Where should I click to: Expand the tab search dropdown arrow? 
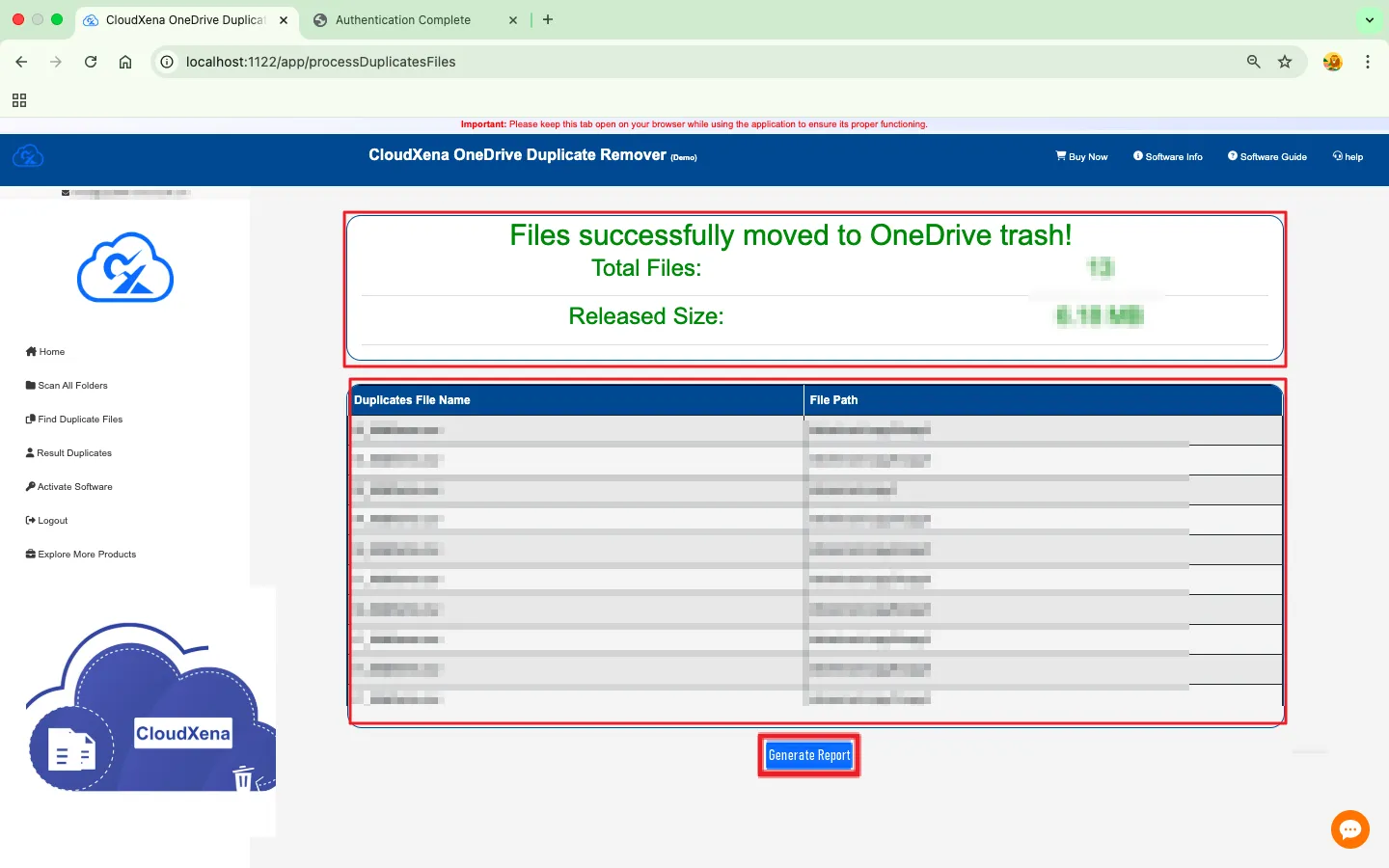[x=1369, y=20]
